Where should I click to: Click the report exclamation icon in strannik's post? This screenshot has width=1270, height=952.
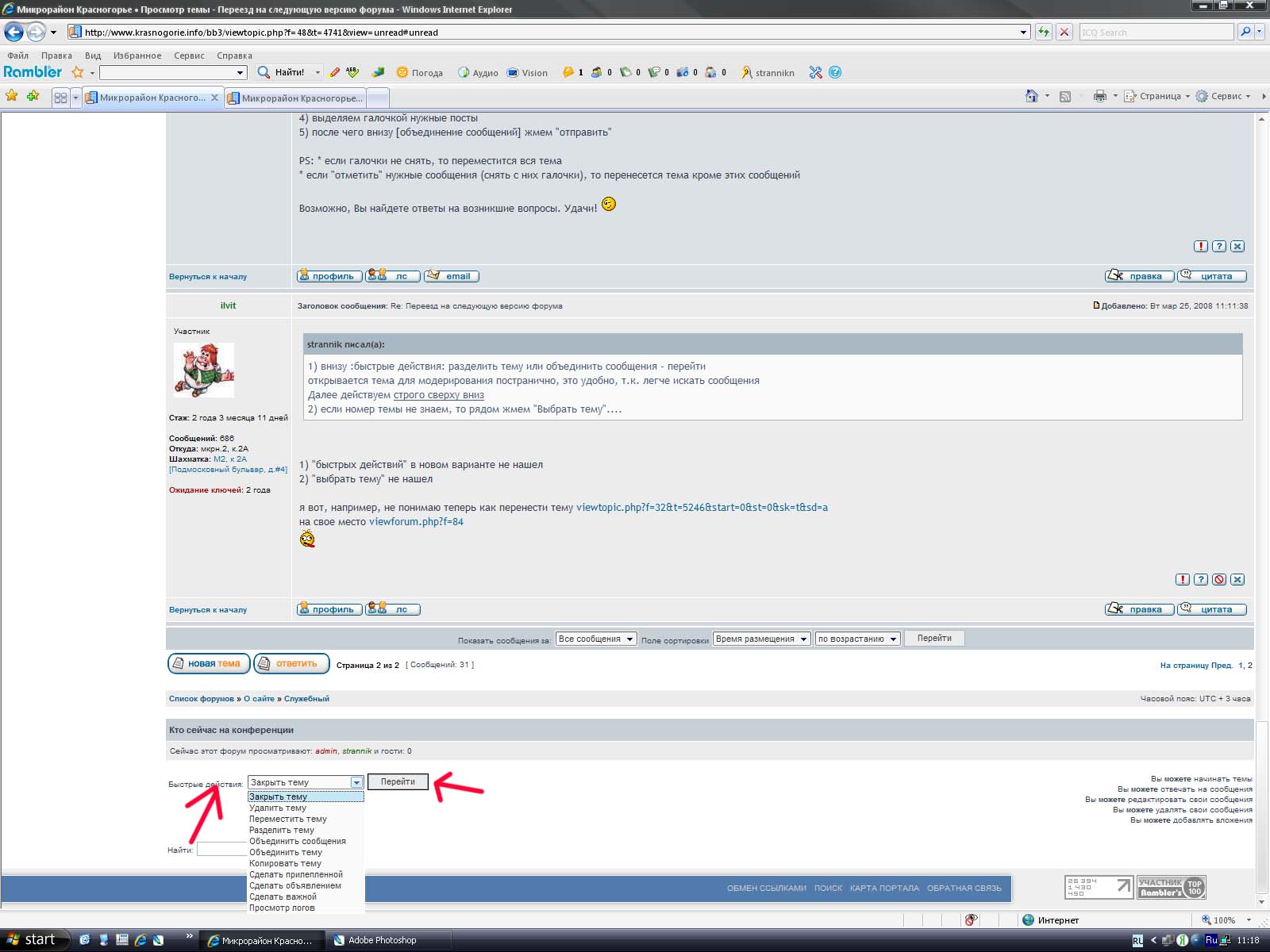(1201, 246)
